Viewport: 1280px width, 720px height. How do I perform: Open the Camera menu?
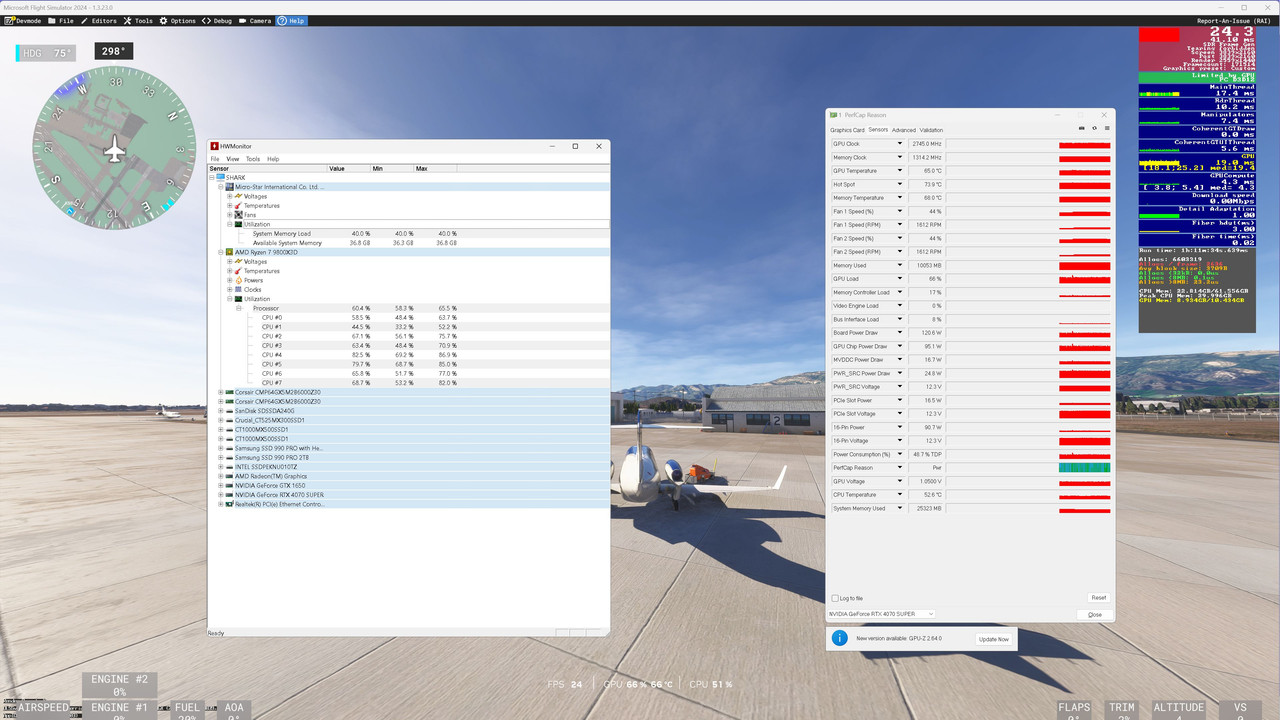pyautogui.click(x=255, y=20)
